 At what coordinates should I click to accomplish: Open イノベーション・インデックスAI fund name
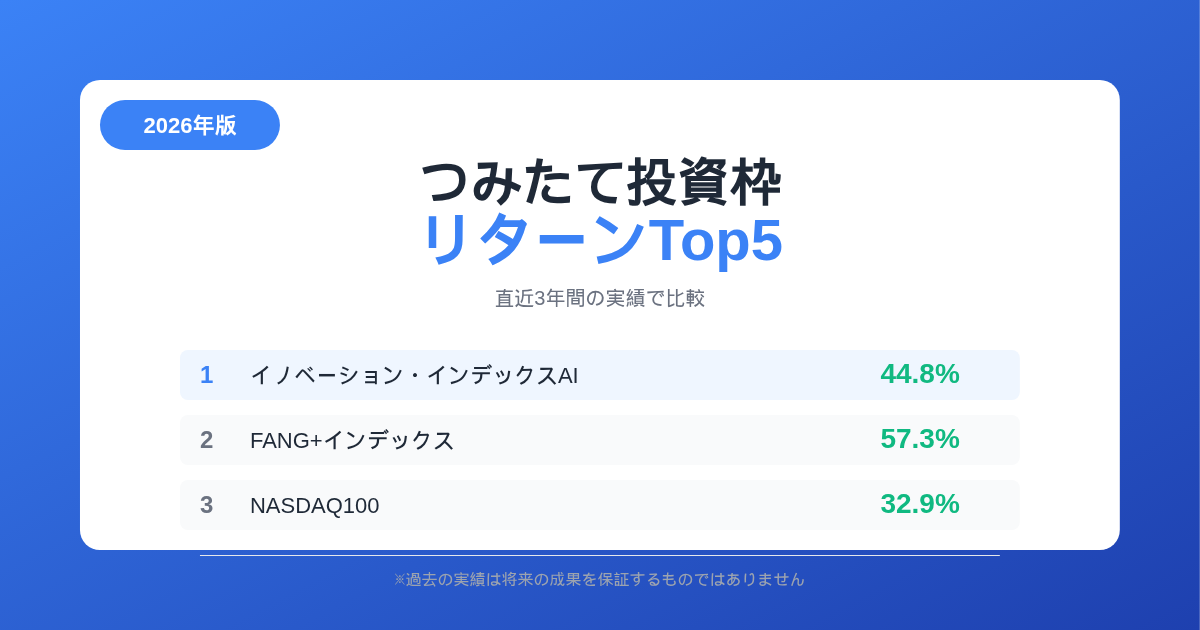[x=414, y=375]
